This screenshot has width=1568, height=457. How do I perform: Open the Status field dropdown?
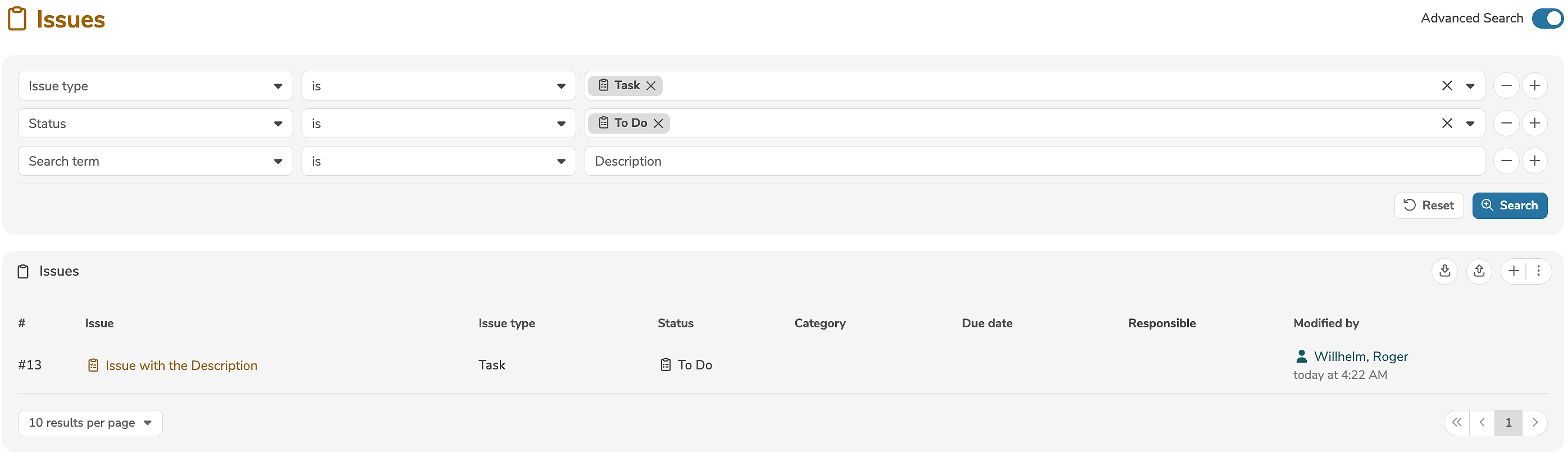click(155, 124)
